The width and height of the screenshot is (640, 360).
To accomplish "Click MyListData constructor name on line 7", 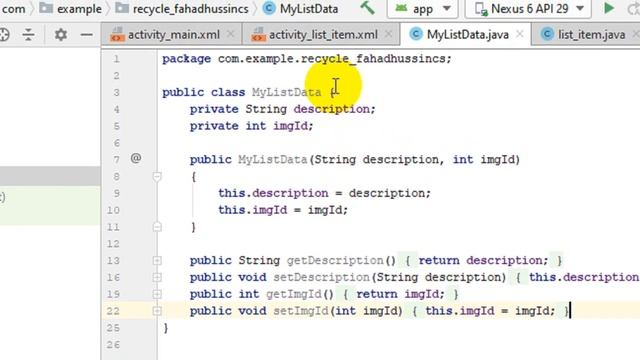I will point(272,160).
